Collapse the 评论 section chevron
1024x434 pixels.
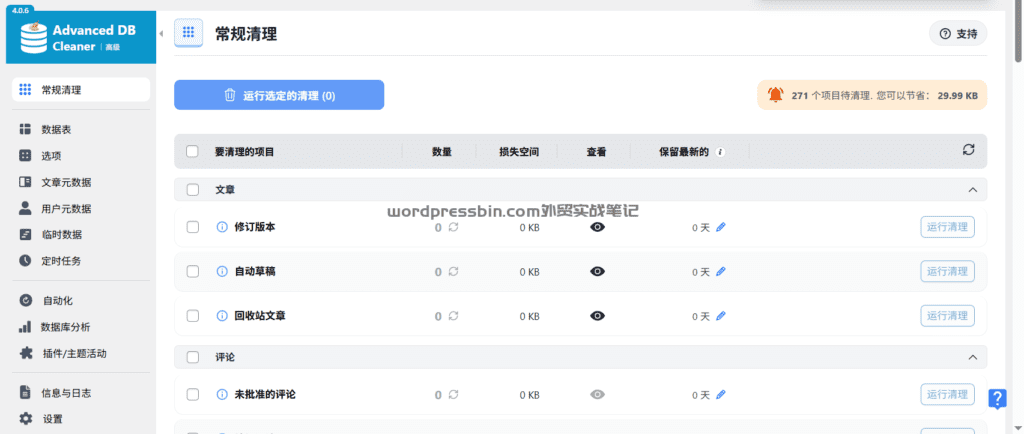pos(972,358)
